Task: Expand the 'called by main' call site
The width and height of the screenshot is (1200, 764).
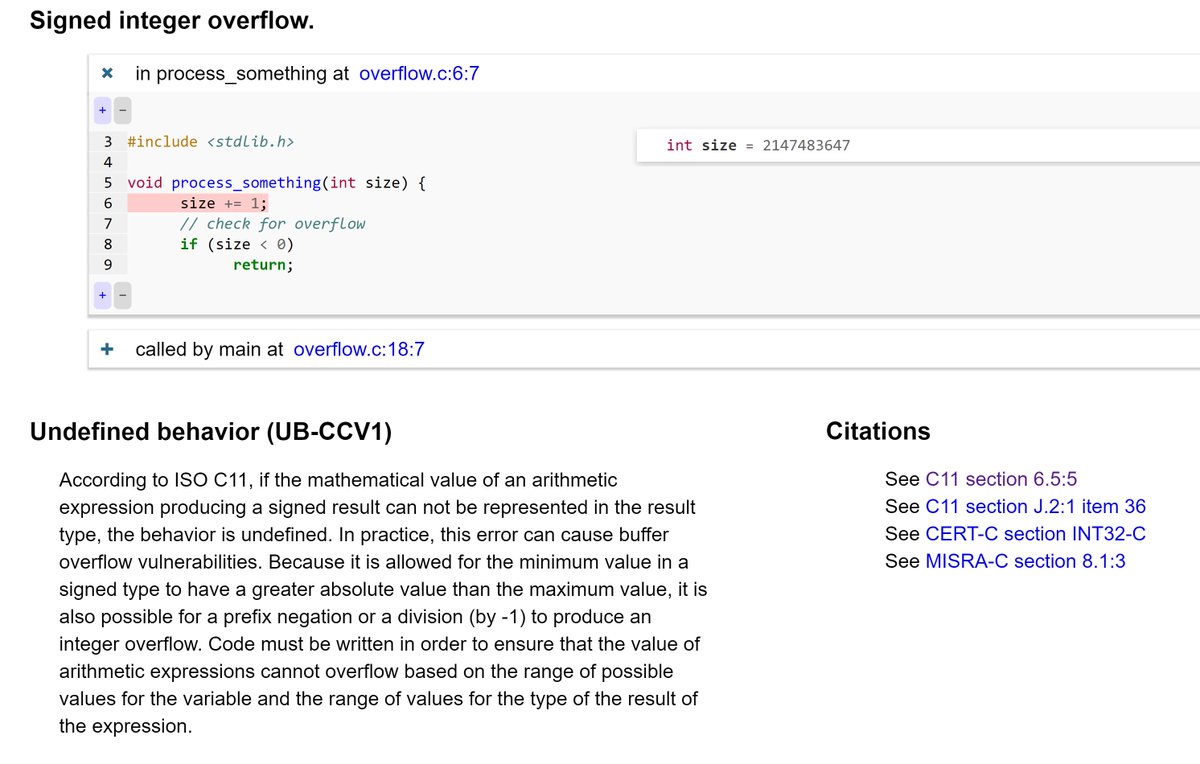Action: pyautogui.click(x=107, y=349)
